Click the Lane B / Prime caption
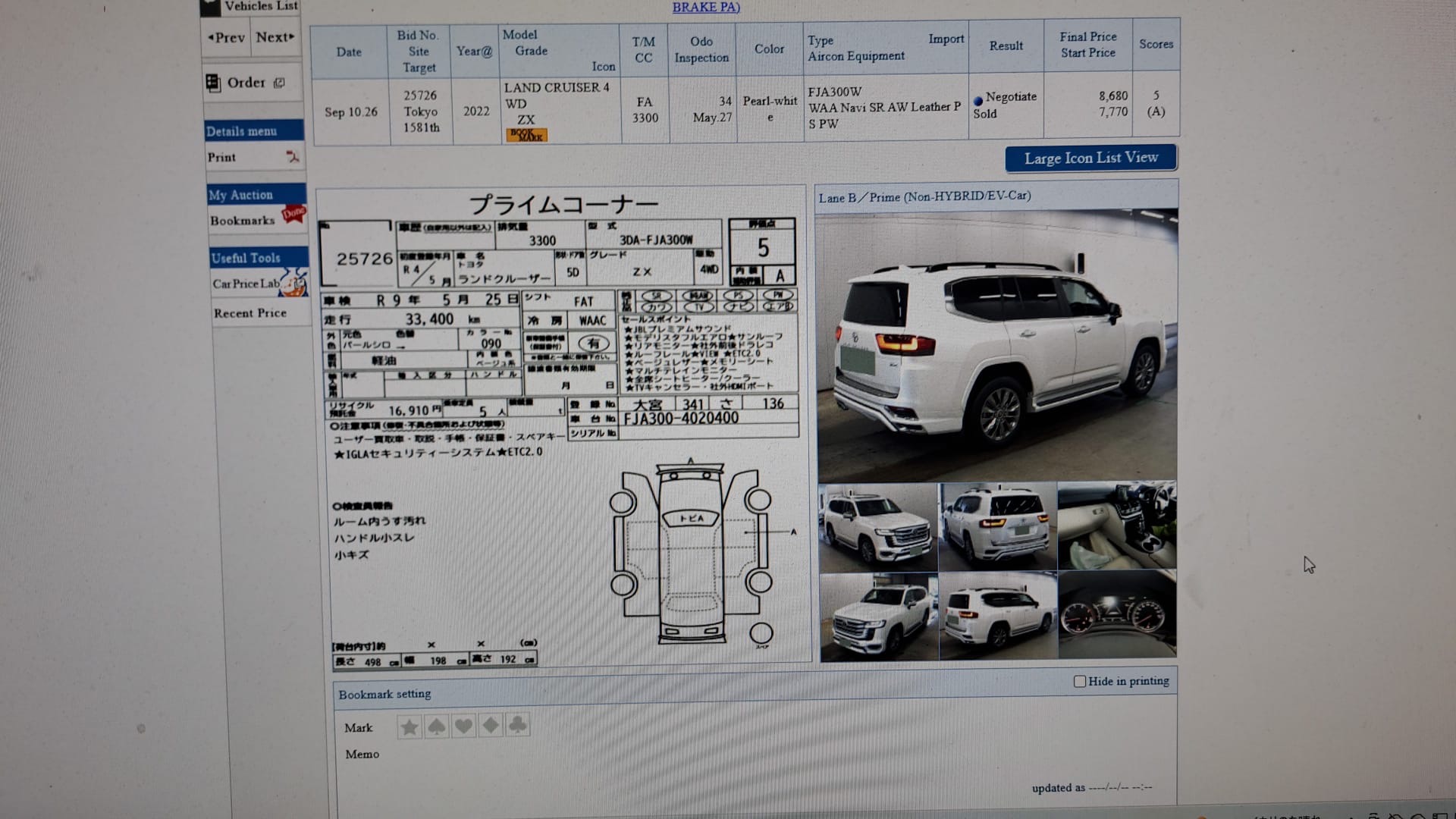Viewport: 1456px width, 819px height. (924, 197)
